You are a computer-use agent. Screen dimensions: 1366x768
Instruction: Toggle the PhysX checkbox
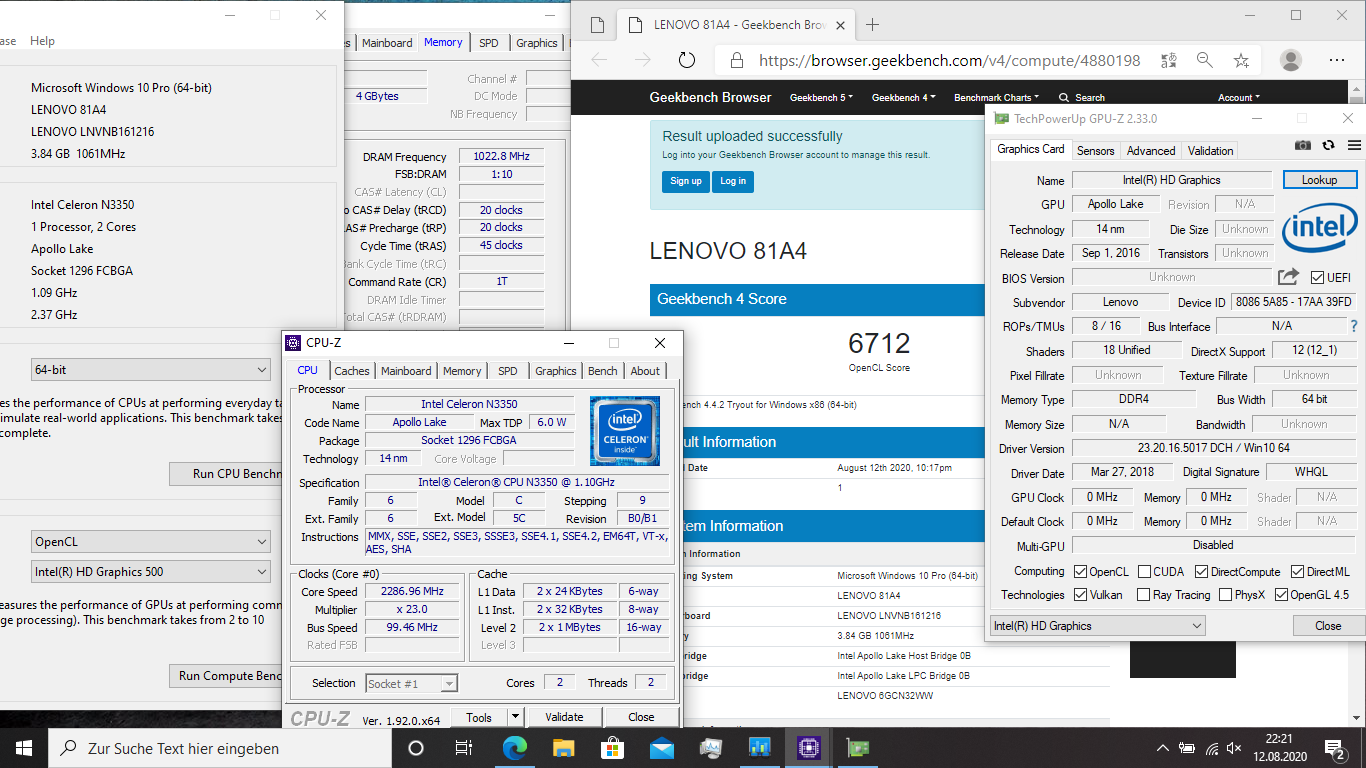coord(1225,595)
